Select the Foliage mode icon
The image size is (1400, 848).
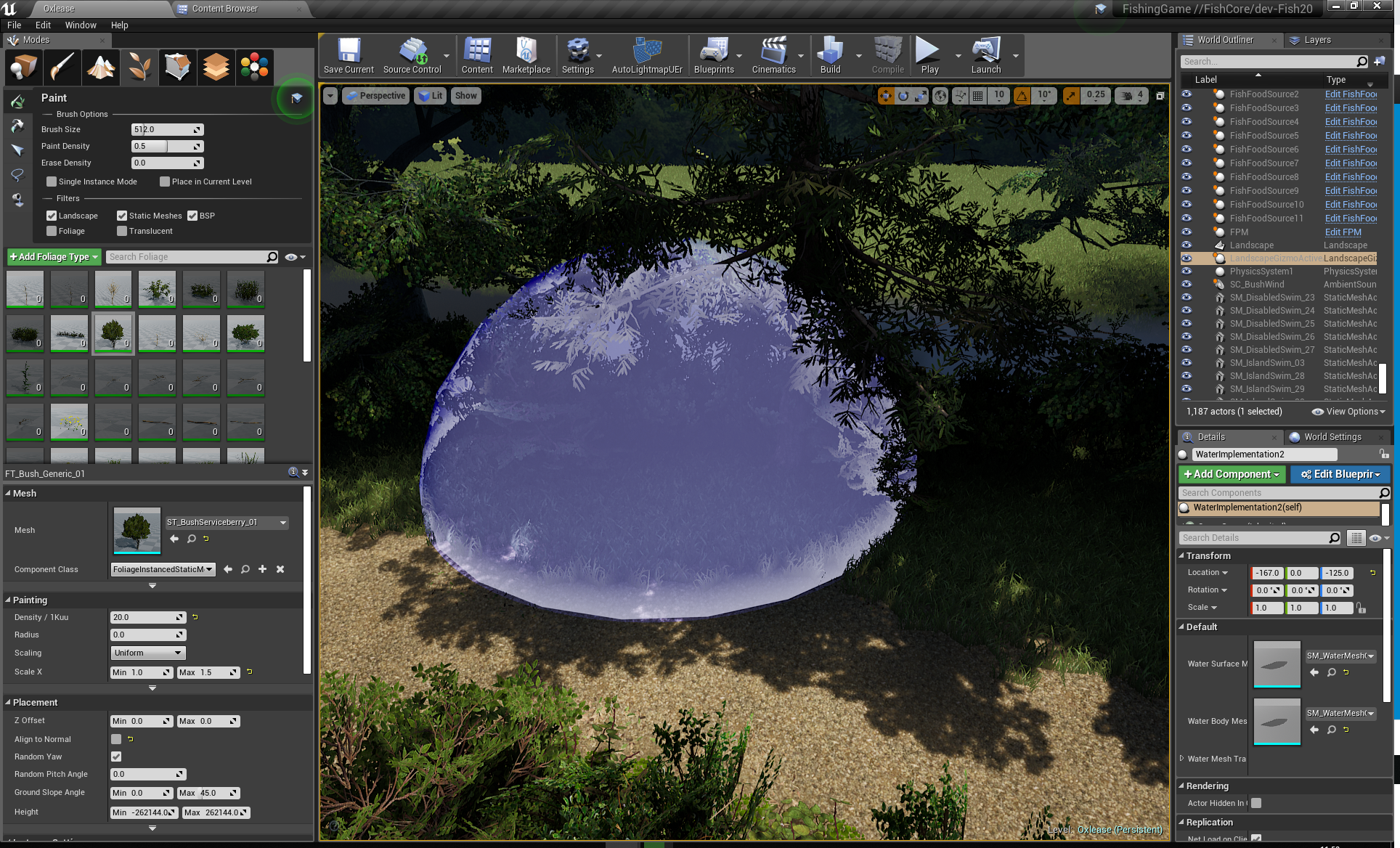(x=139, y=67)
